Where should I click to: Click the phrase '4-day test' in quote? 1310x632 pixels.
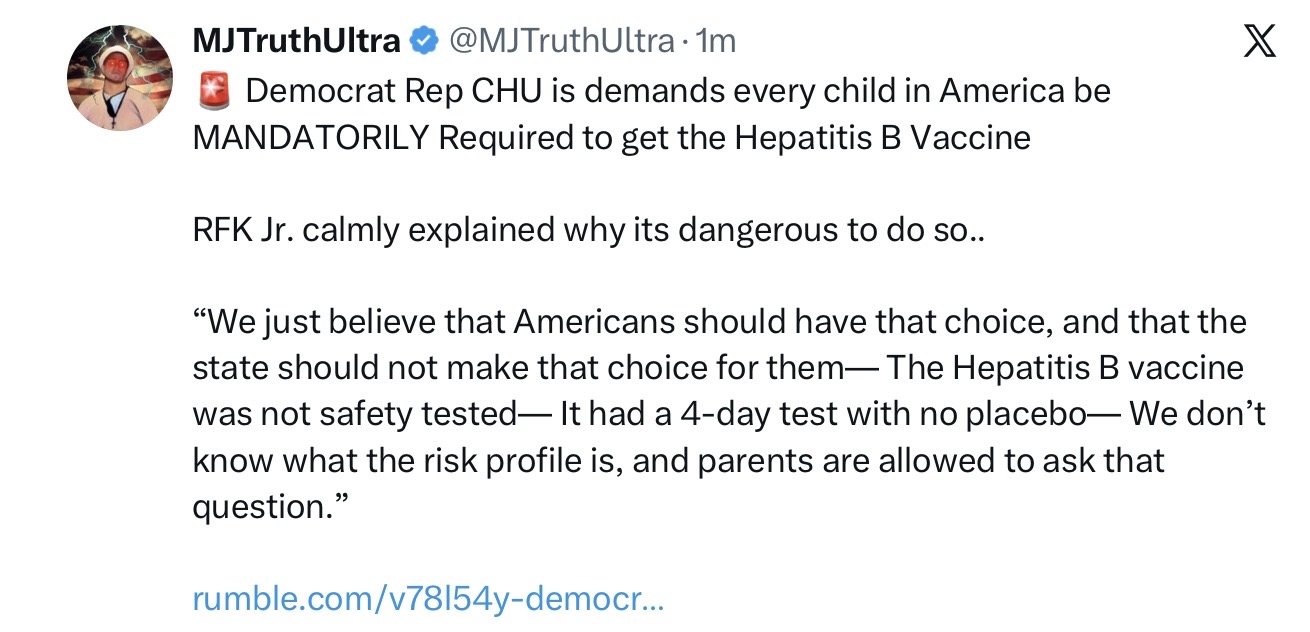click(x=750, y=414)
